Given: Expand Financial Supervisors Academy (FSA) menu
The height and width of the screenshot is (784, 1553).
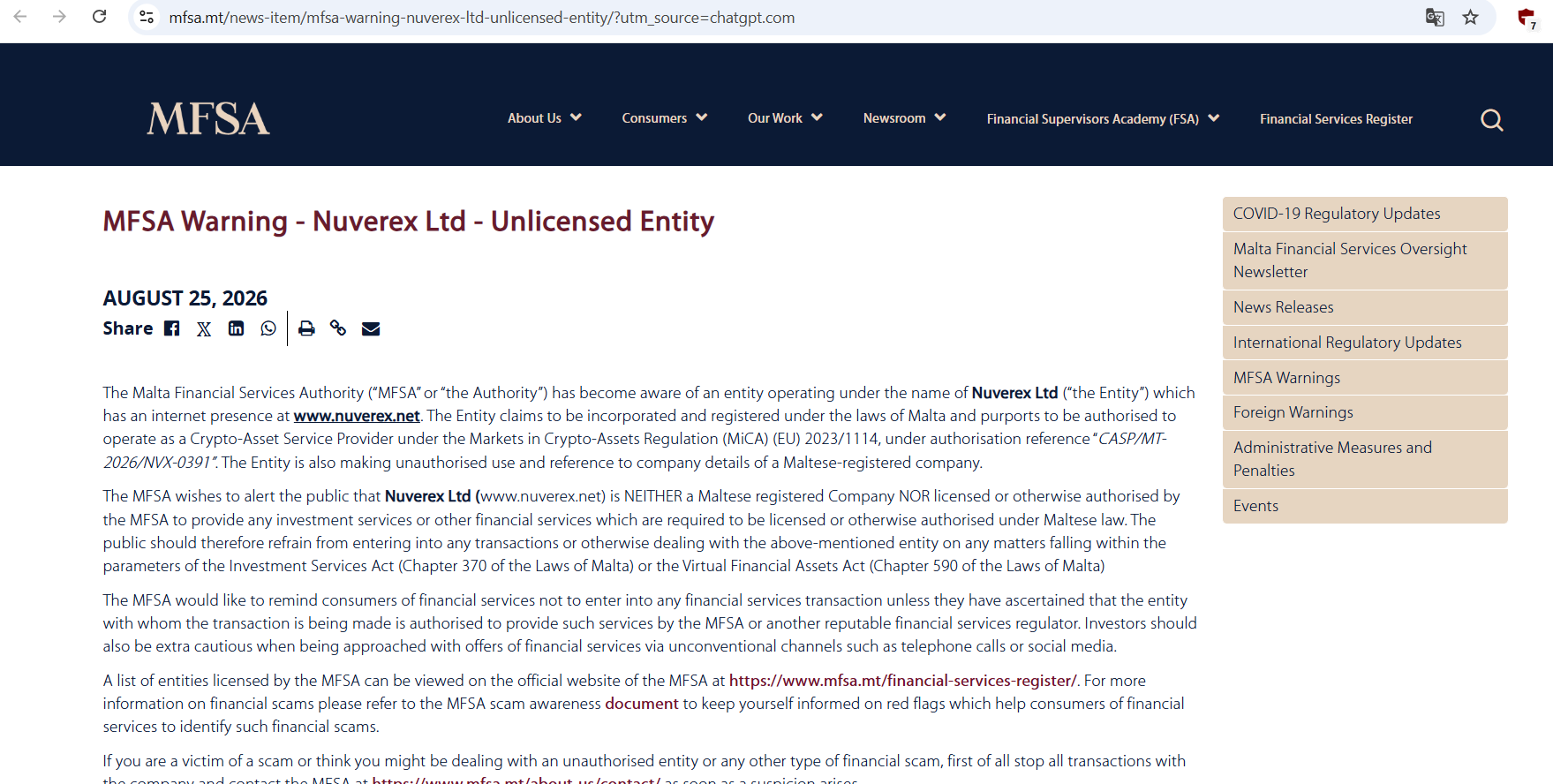Looking at the screenshot, I should (1103, 119).
